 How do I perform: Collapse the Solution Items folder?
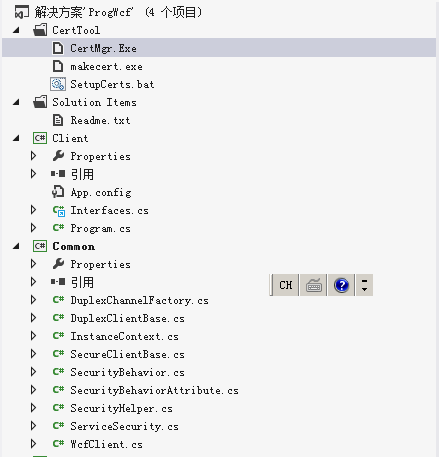click(16, 102)
